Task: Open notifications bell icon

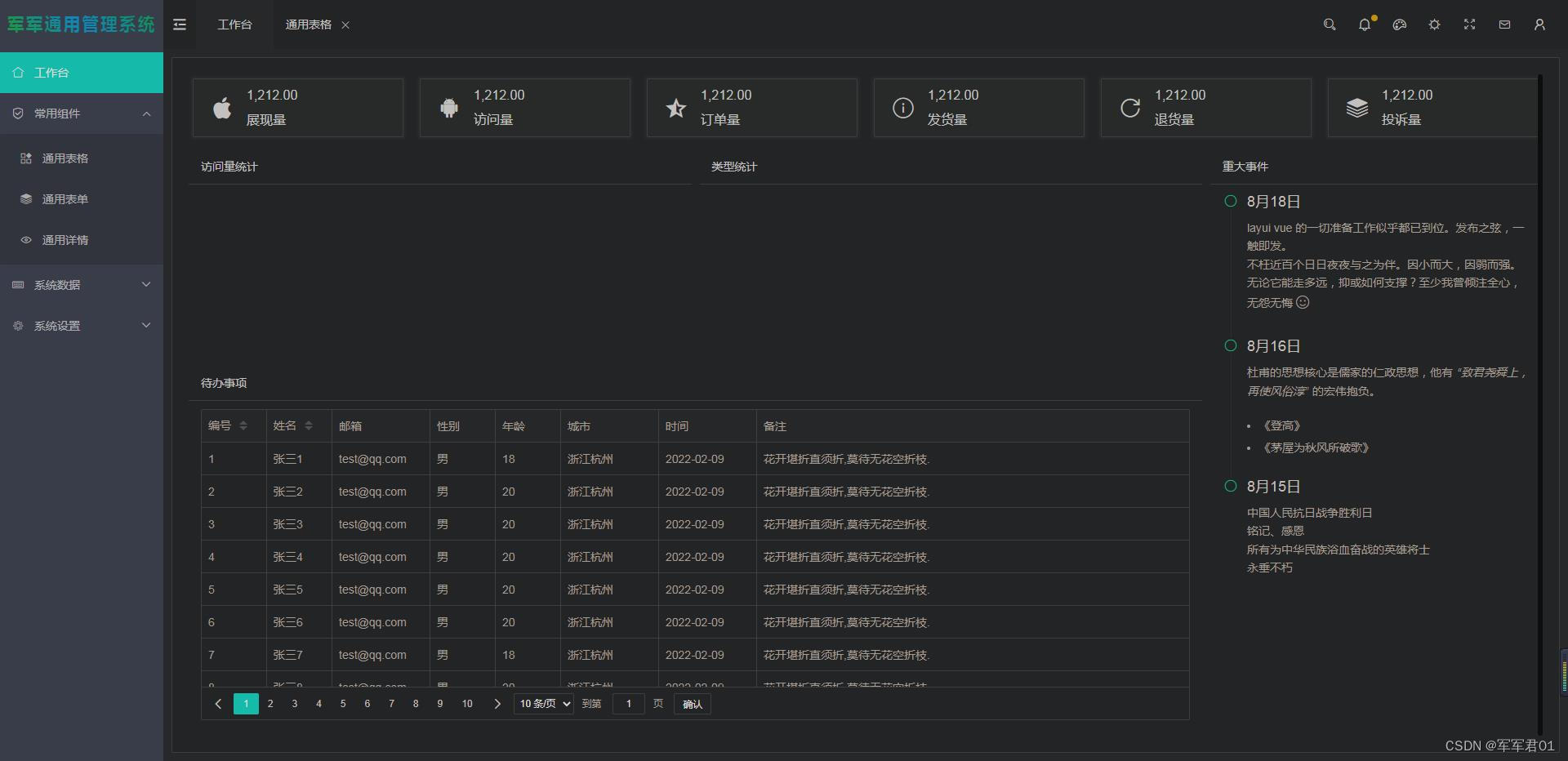Action: coord(1365,24)
